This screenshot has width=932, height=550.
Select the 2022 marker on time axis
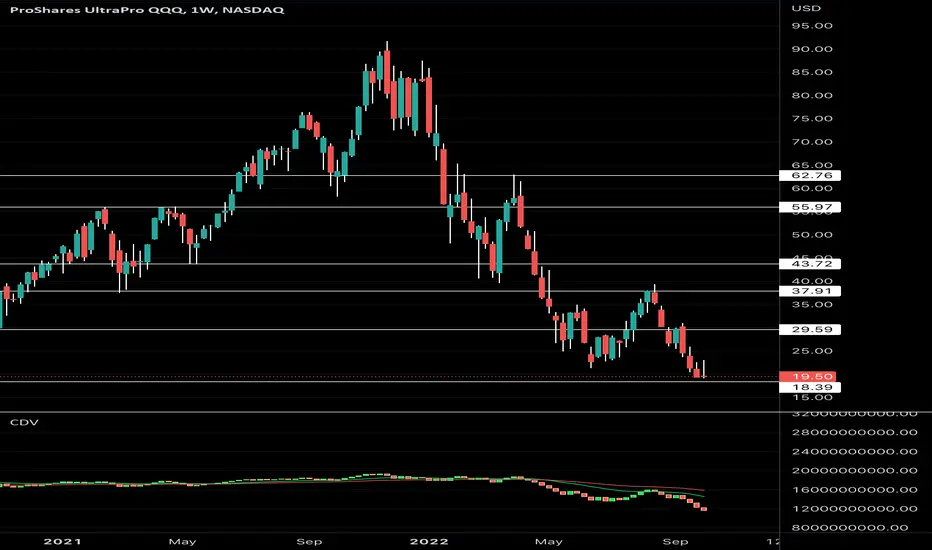click(430, 542)
